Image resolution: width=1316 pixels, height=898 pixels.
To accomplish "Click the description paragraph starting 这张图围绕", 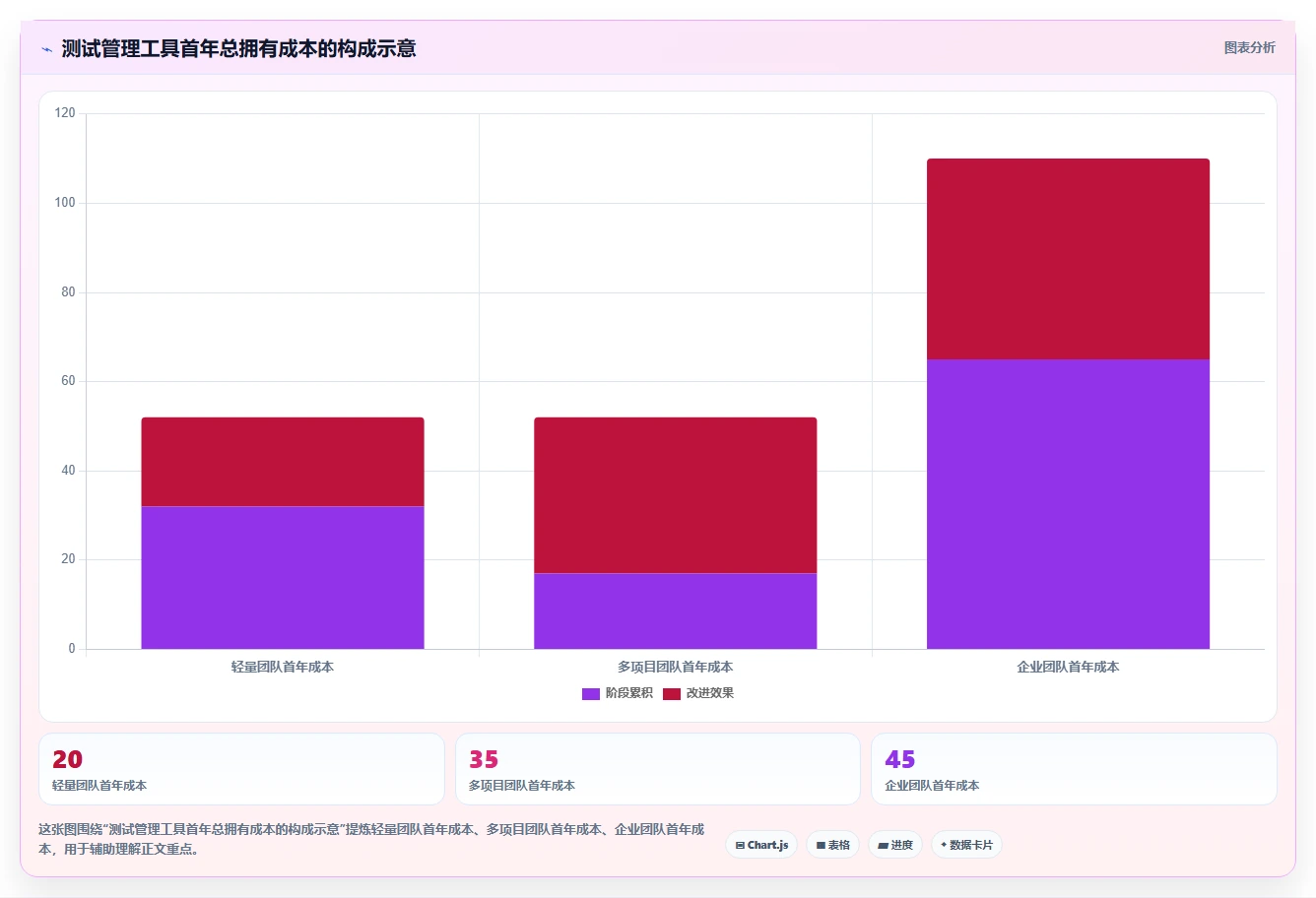I will click(372, 839).
